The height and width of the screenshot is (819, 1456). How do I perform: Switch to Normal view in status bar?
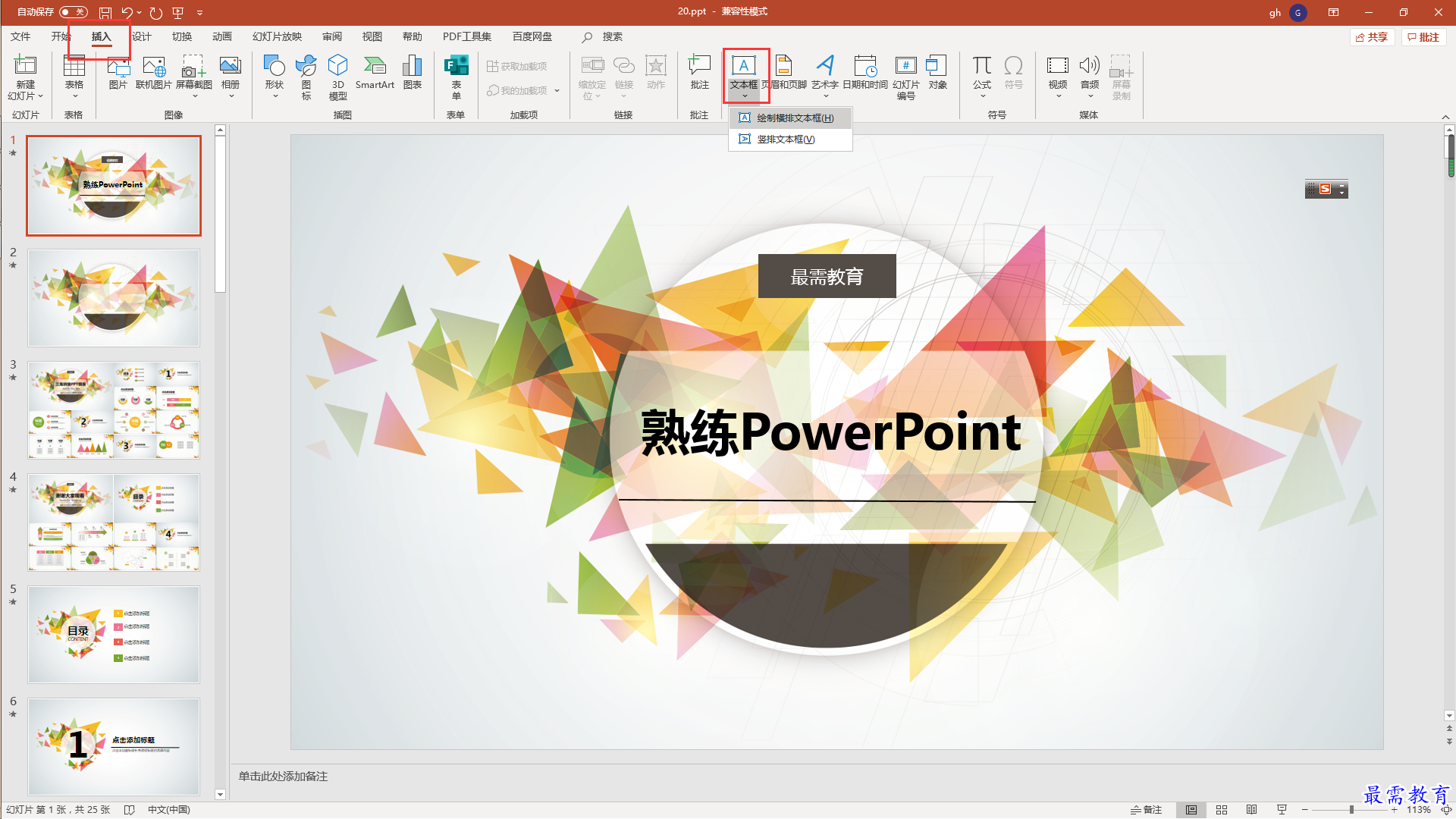point(1191,810)
